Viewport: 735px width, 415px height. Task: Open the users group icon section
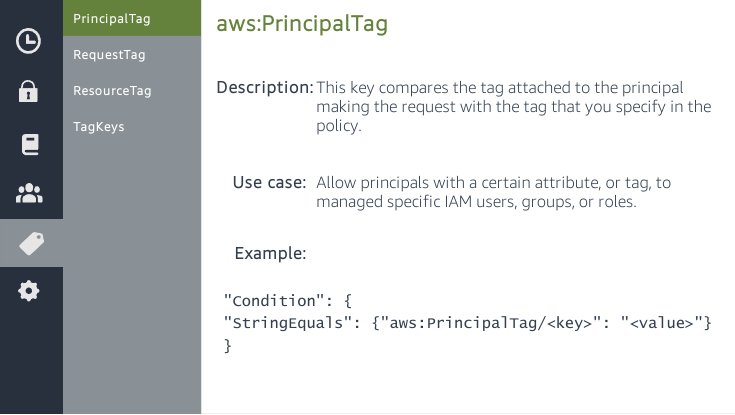point(30,194)
